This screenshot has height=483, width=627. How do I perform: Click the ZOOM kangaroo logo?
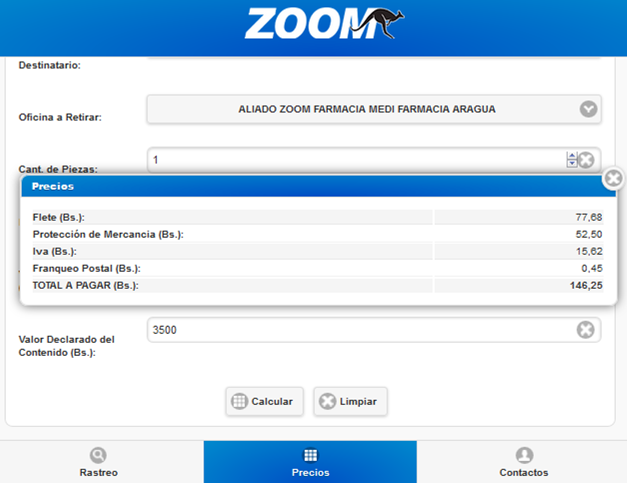tap(324, 23)
